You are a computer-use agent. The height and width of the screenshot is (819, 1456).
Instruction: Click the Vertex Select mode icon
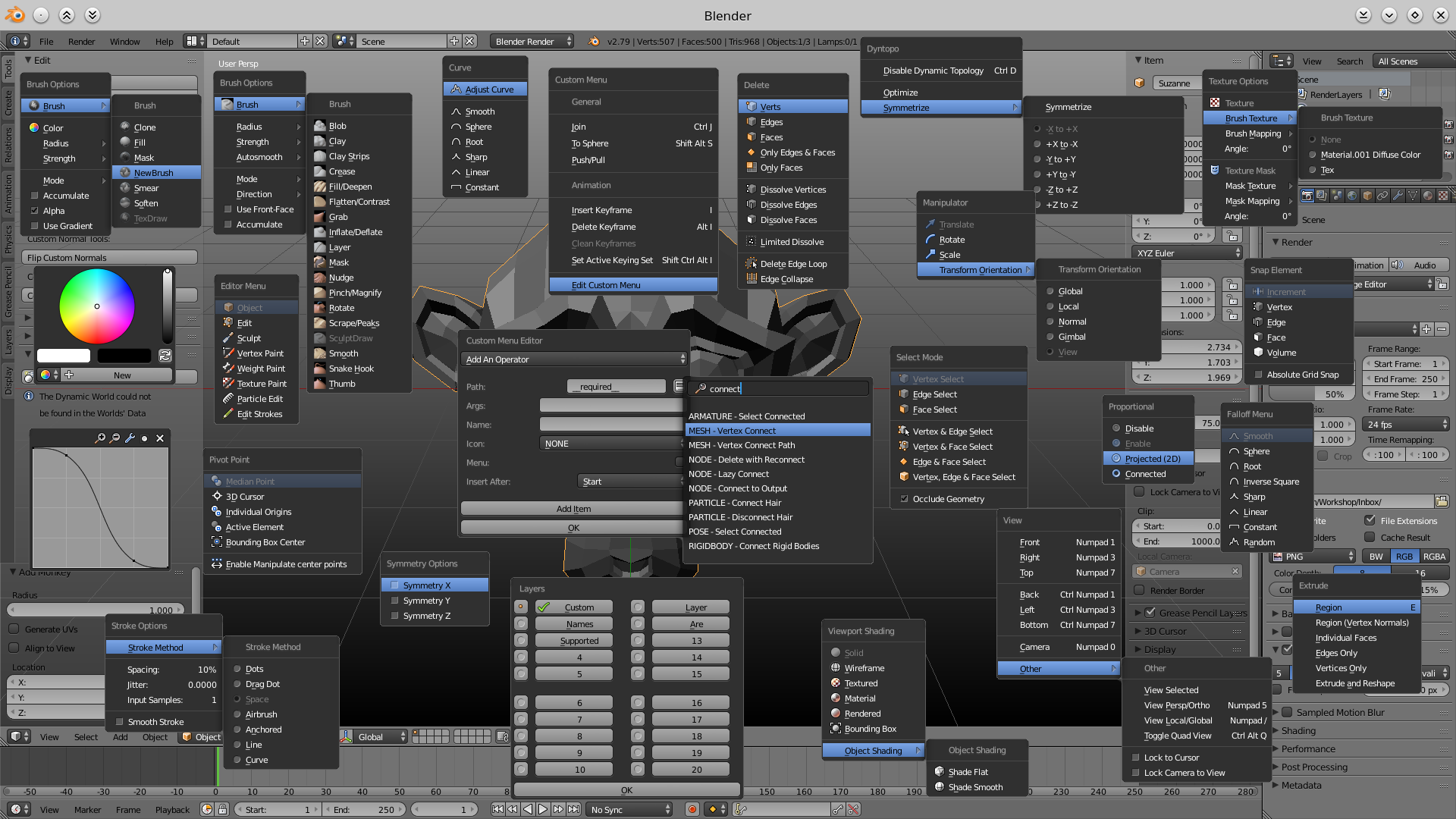point(903,378)
